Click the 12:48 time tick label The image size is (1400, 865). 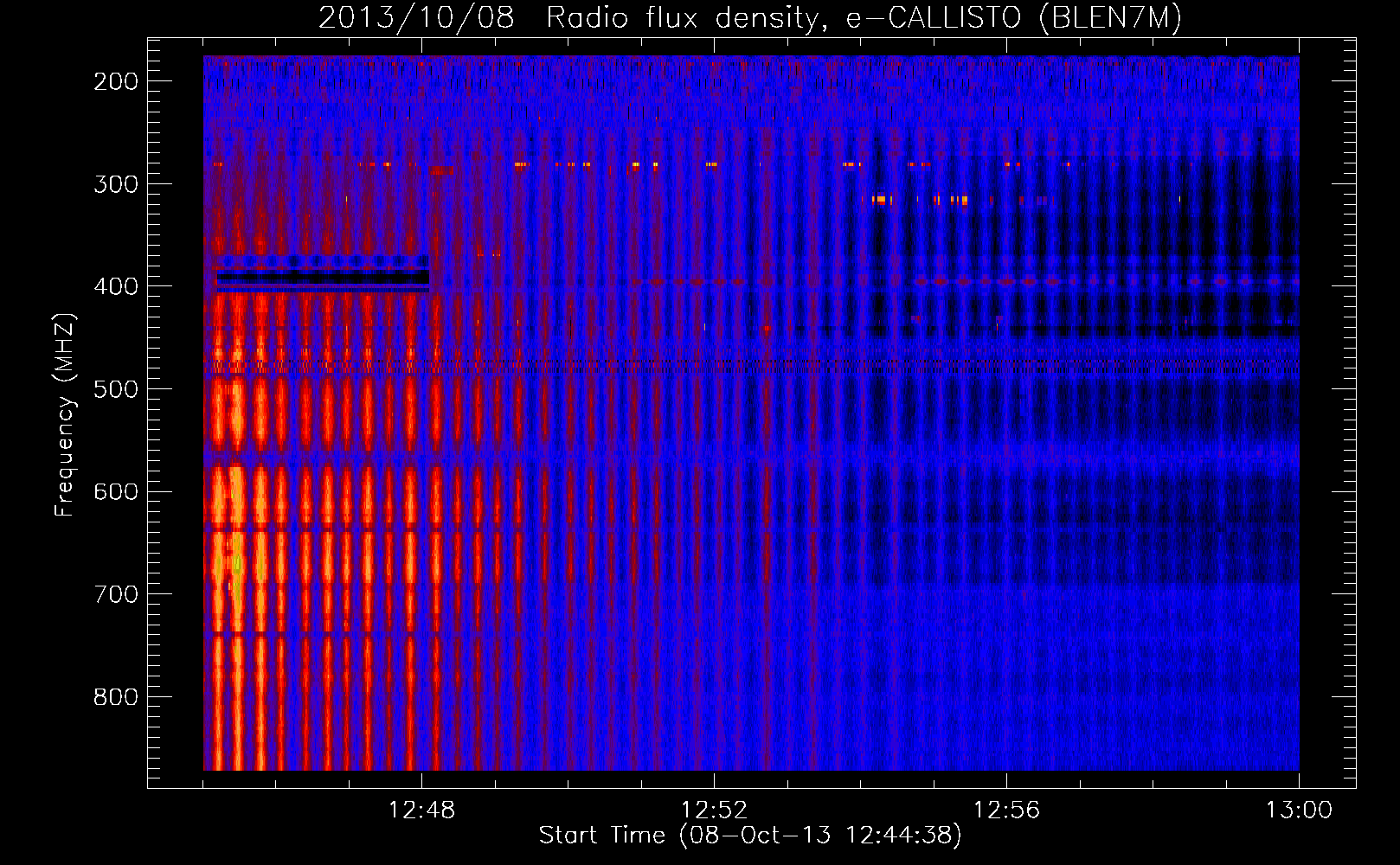tap(421, 811)
